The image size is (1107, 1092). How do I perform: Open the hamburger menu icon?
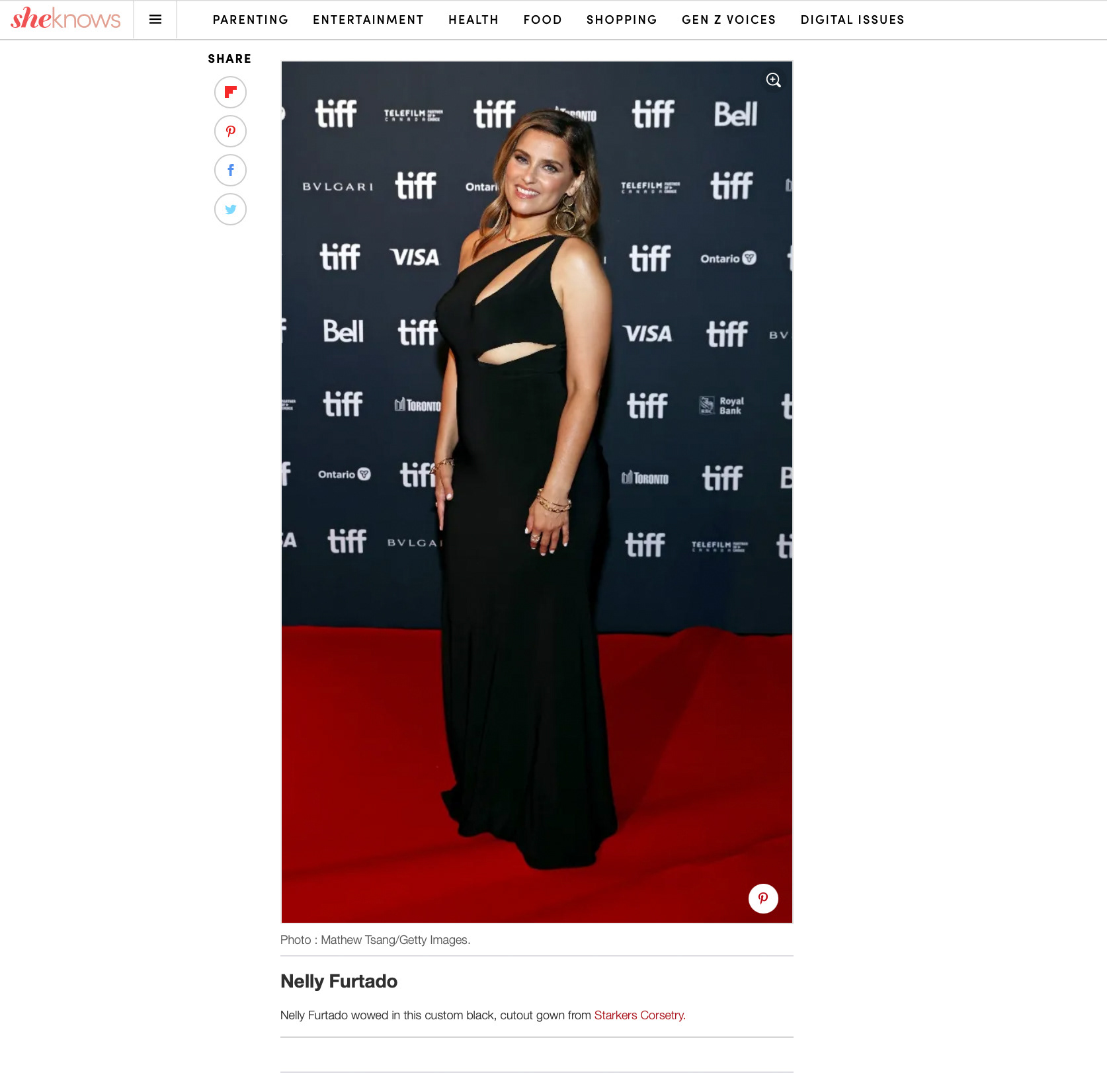click(x=155, y=20)
